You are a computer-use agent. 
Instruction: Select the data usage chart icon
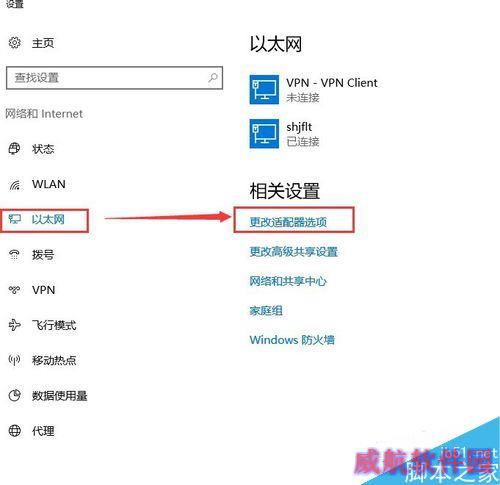14,395
